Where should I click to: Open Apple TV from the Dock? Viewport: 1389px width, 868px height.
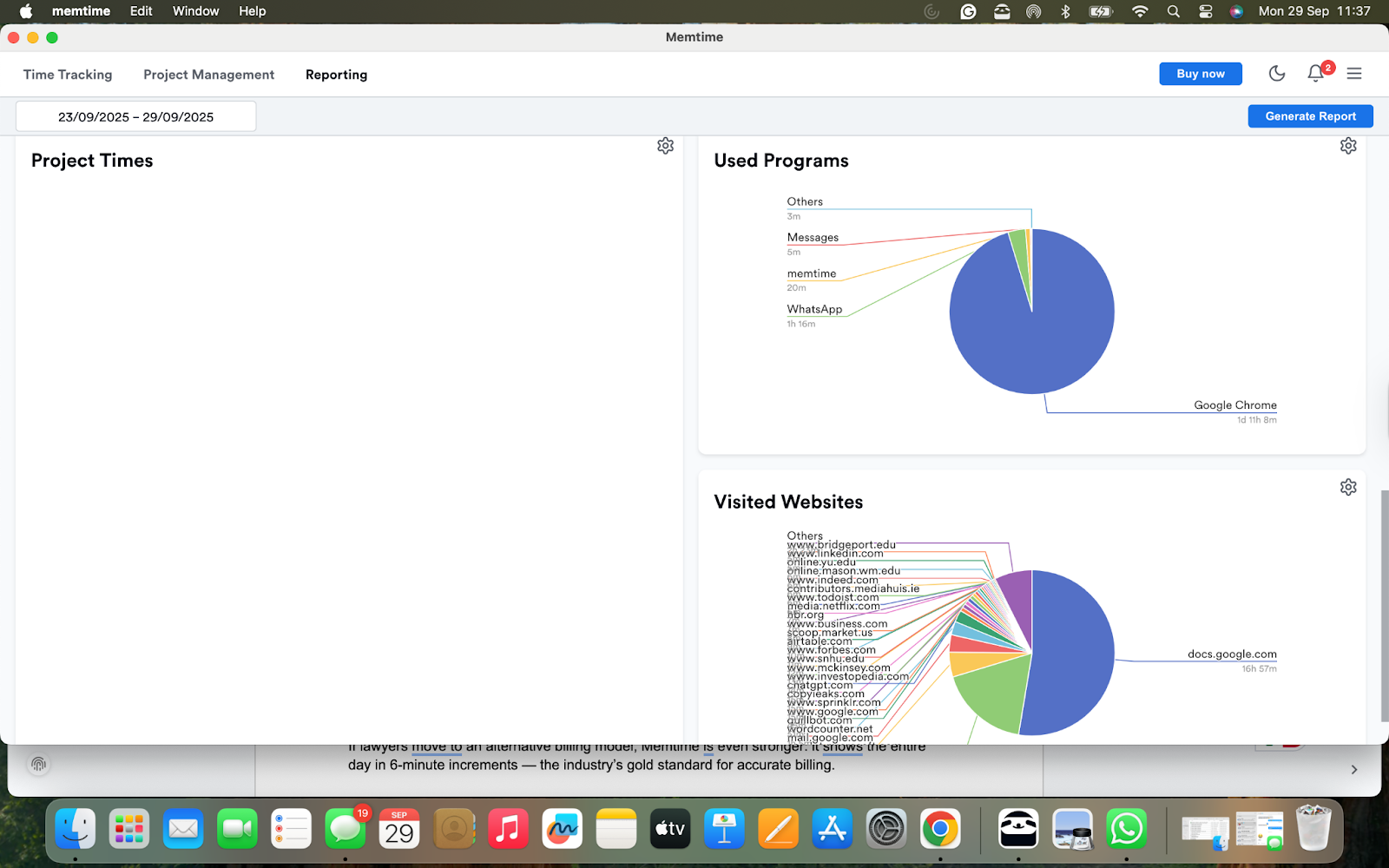(670, 829)
